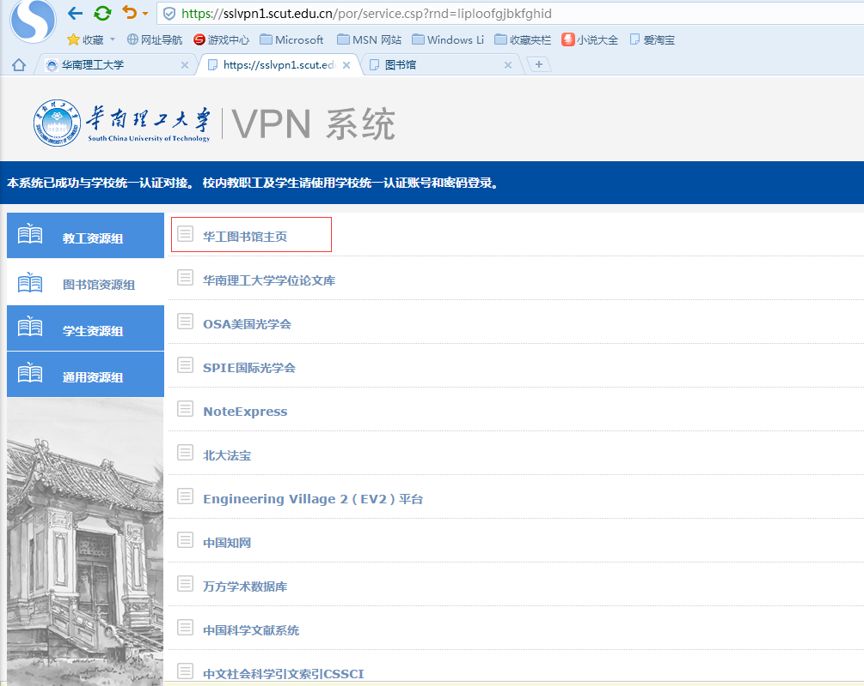The image size is (864, 686).
Task: Open the 中国知网 link
Action: click(x=227, y=543)
